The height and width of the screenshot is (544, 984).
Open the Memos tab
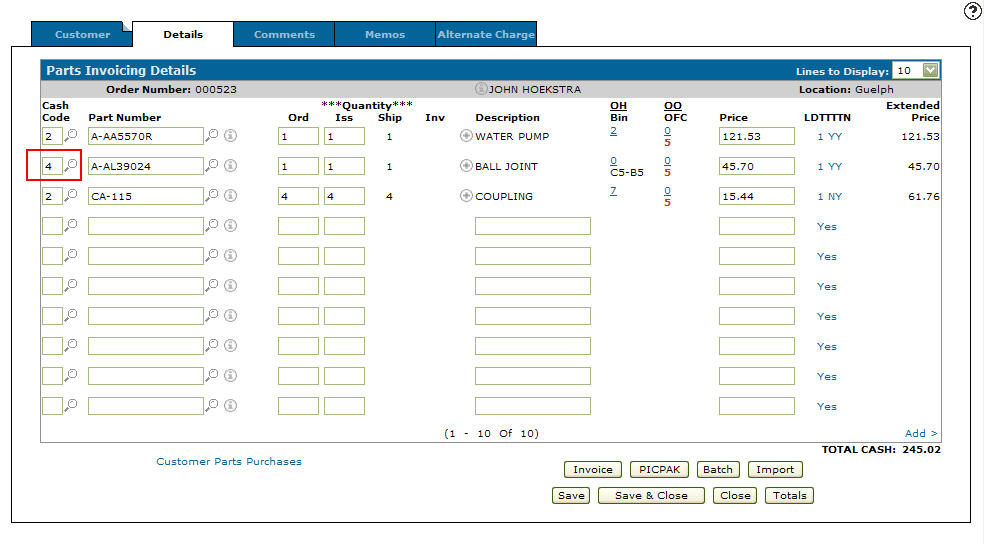(x=385, y=35)
